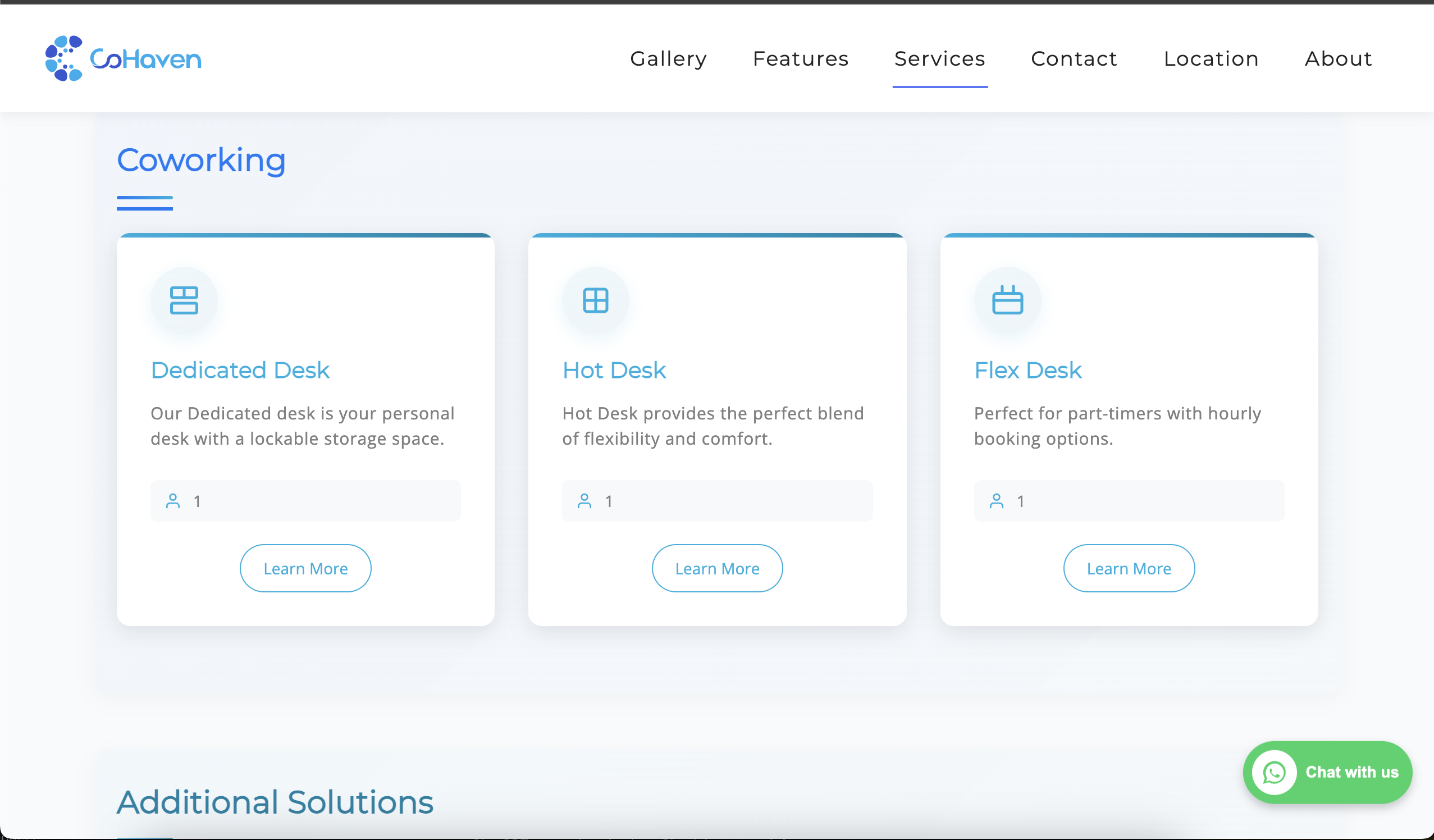
Task: Click Learn More for Flex Desk
Action: tap(1129, 569)
